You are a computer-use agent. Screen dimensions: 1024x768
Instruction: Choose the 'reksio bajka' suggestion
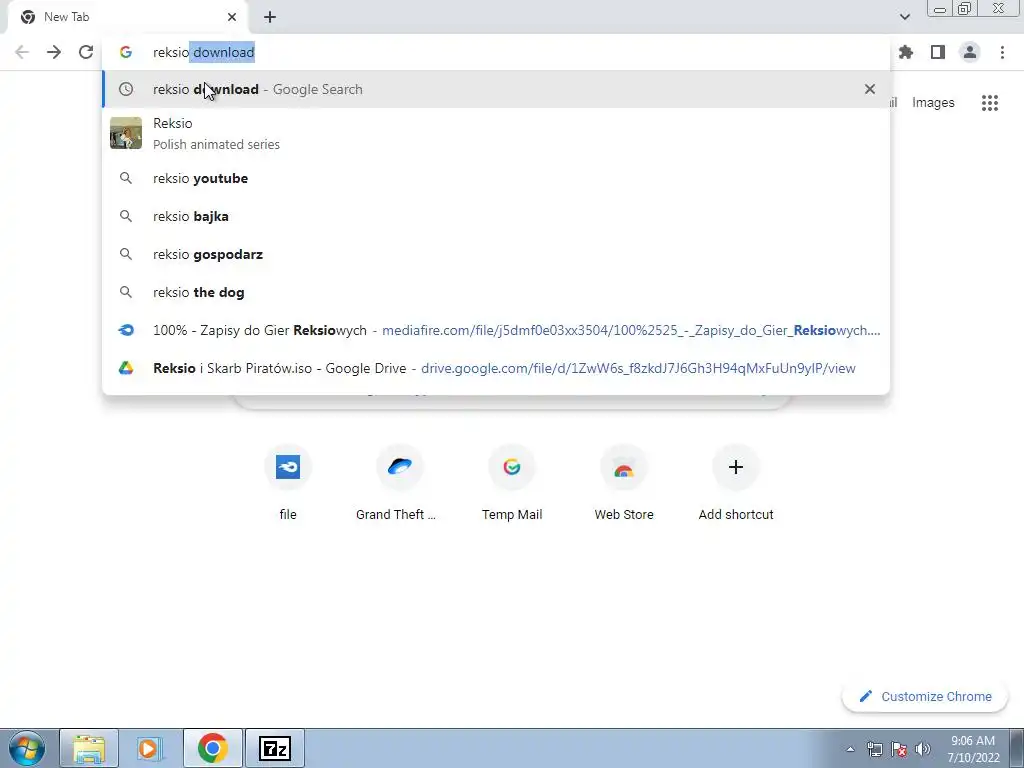pyautogui.click(x=496, y=216)
